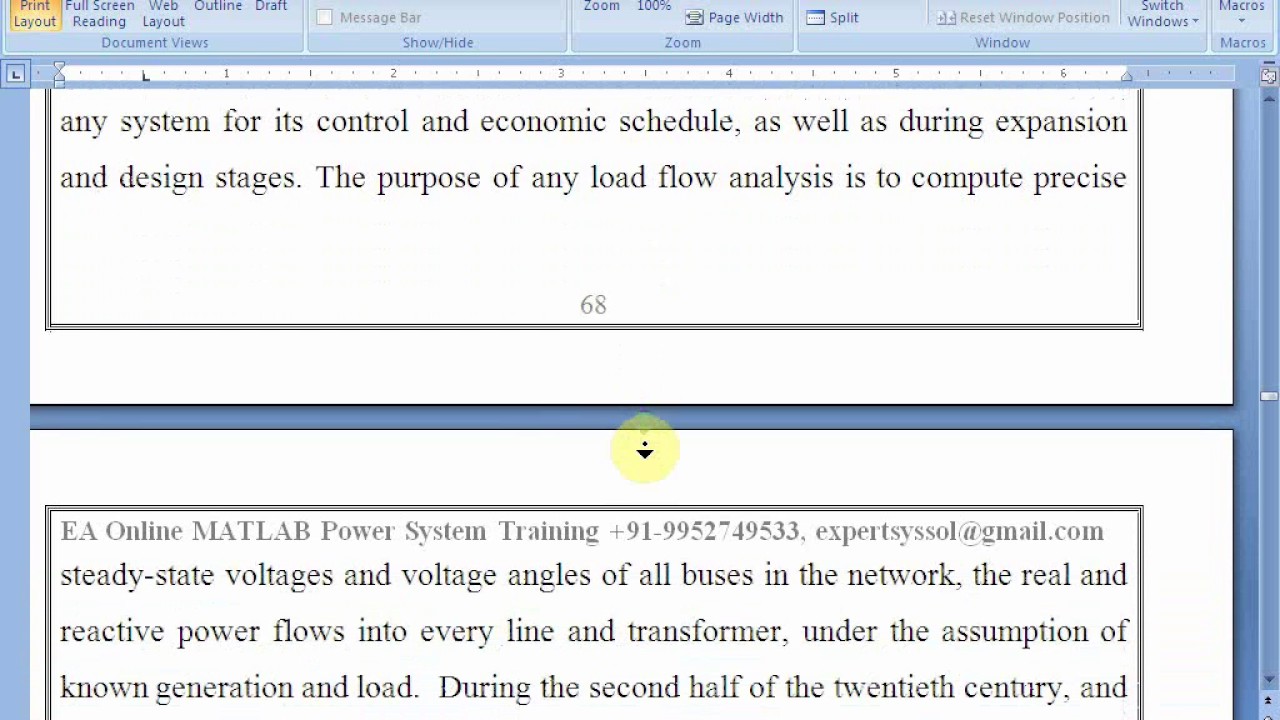The image size is (1280, 720).
Task: Click the word 'steady-state' in the document
Action: pos(137,576)
